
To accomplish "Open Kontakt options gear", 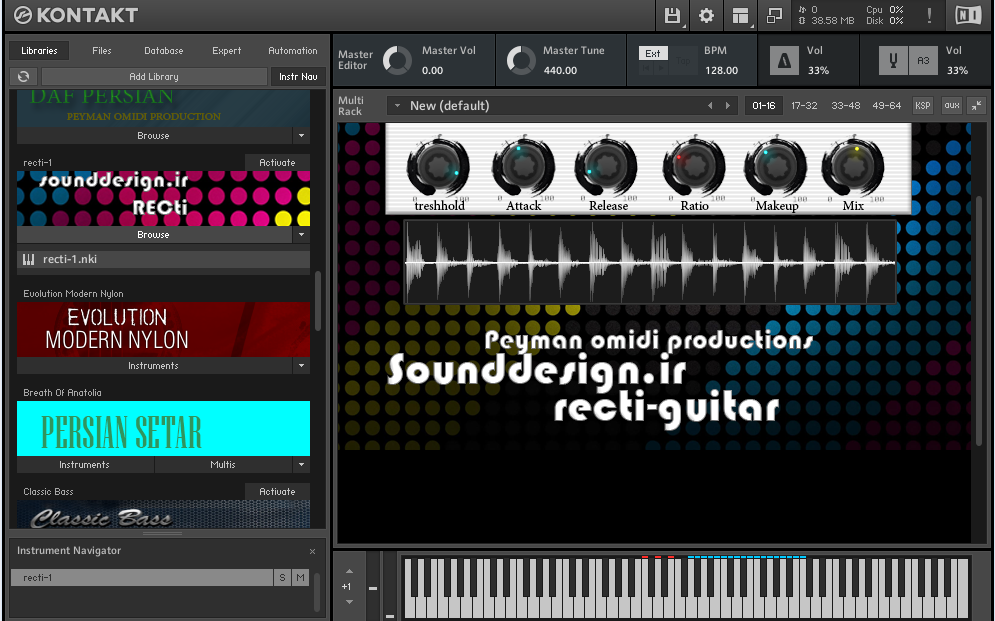I will pos(706,15).
